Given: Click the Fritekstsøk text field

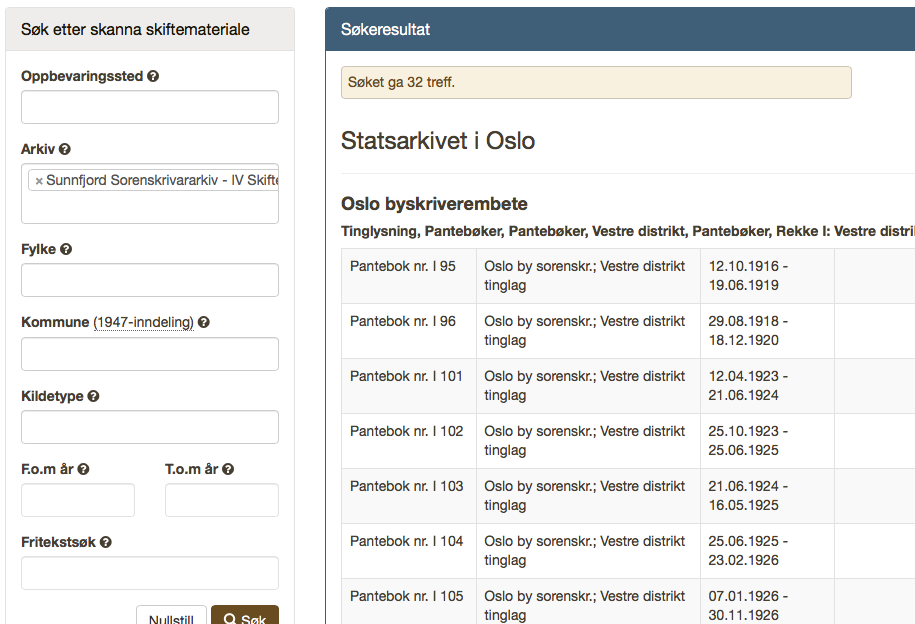Looking at the screenshot, I should [150, 573].
